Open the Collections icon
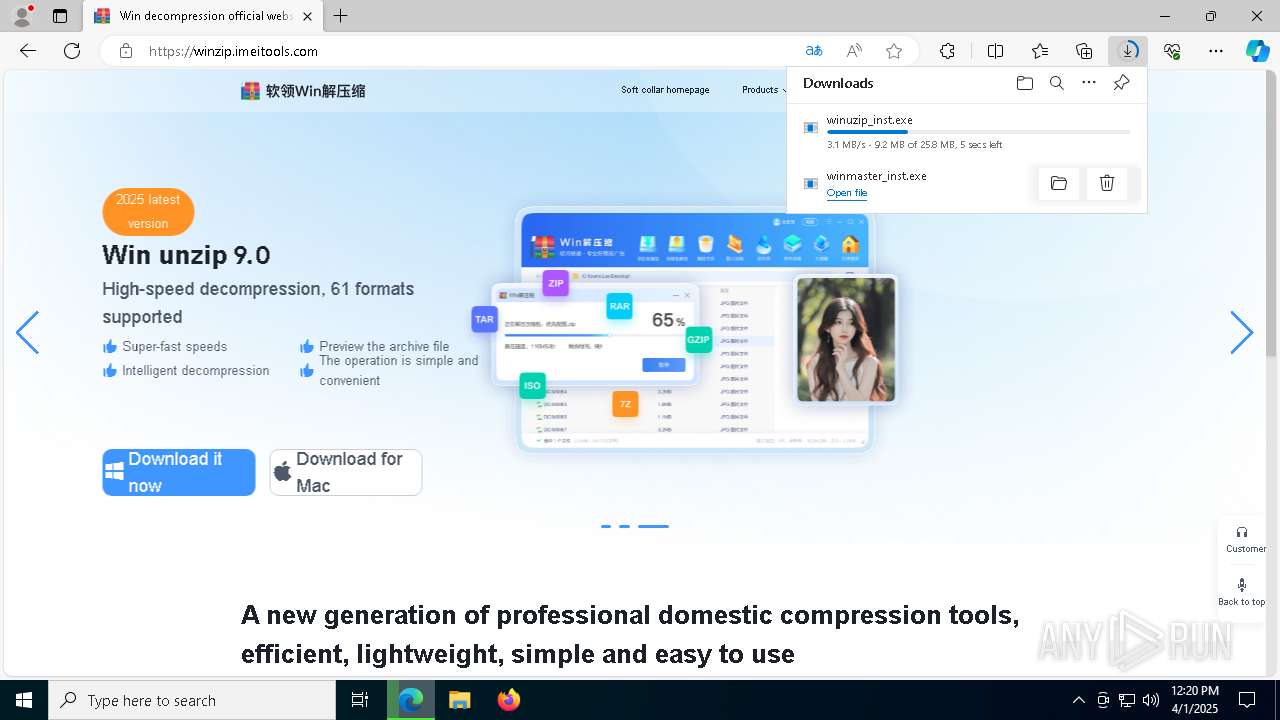1280x720 pixels. click(x=1084, y=51)
